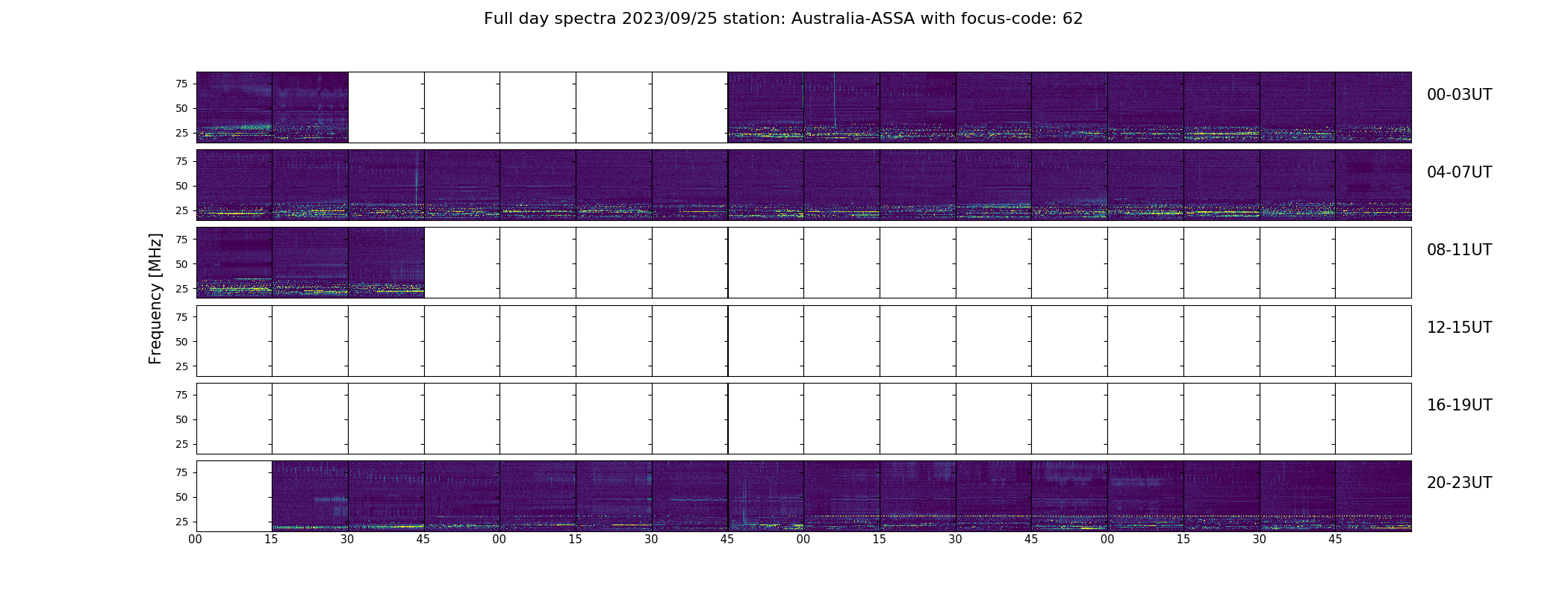
Task: Click the first '00' label on the time axis
Action: (x=196, y=540)
